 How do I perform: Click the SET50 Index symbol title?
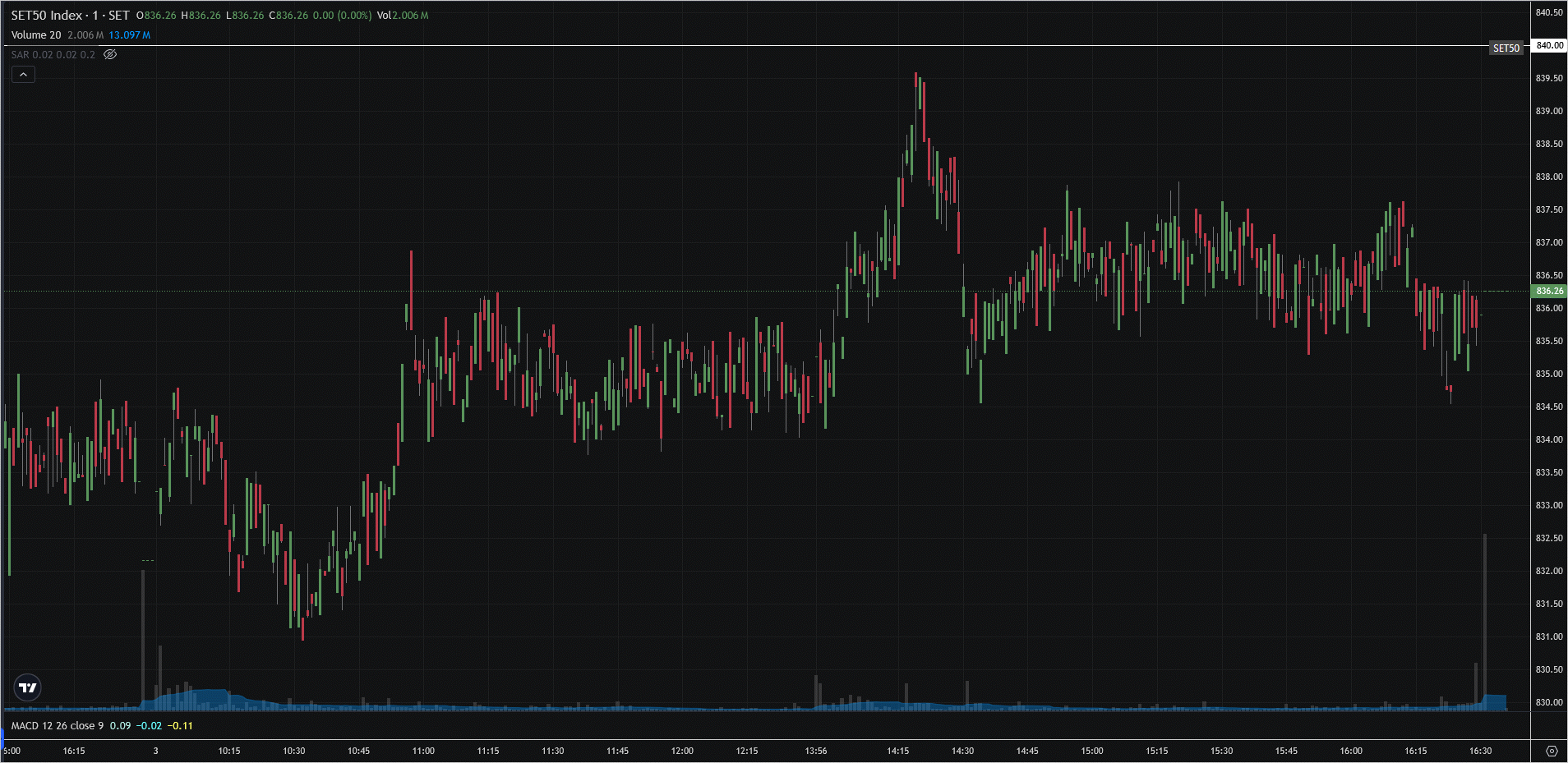click(x=70, y=16)
